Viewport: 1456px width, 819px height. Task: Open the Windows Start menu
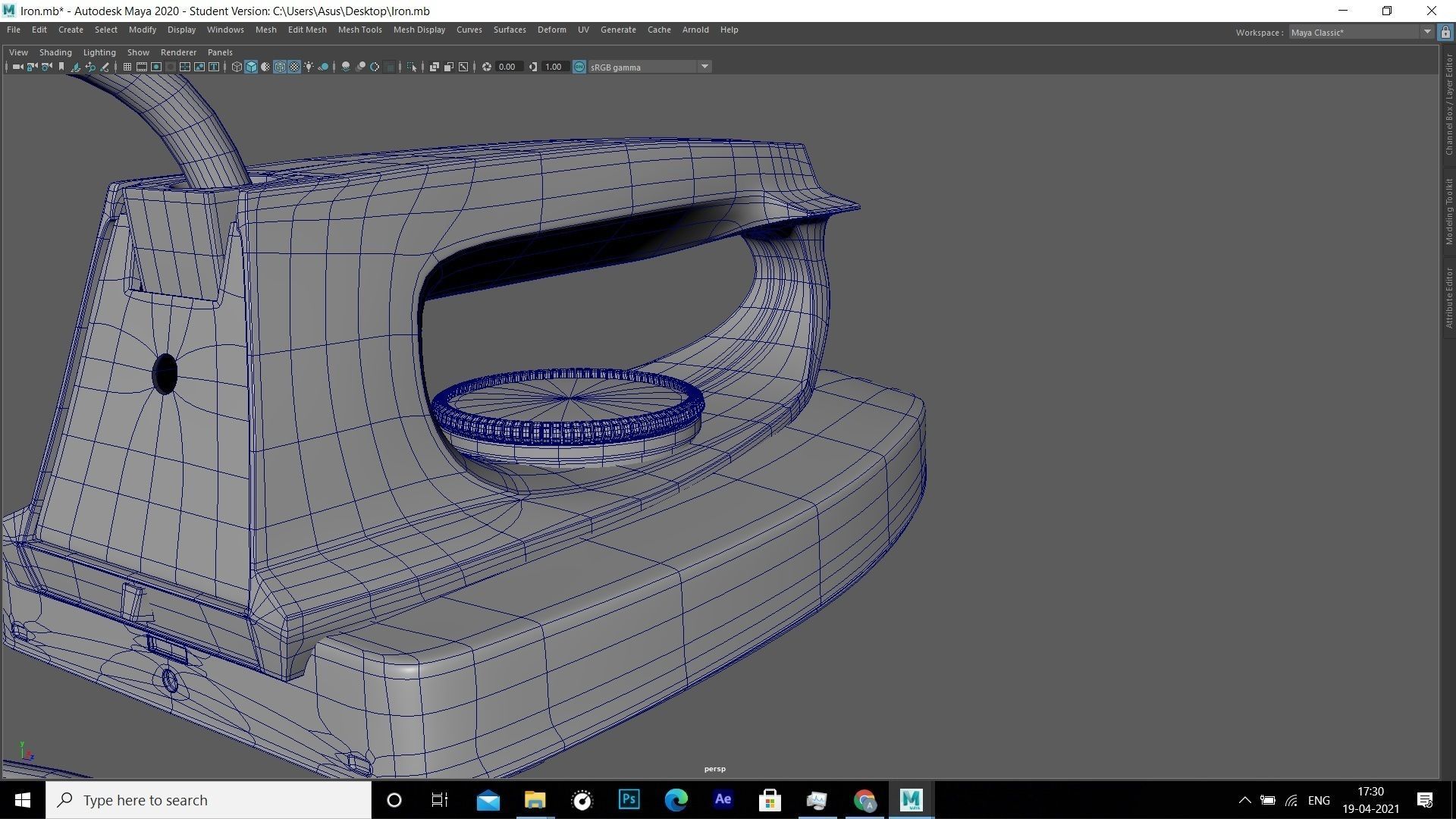click(23, 800)
